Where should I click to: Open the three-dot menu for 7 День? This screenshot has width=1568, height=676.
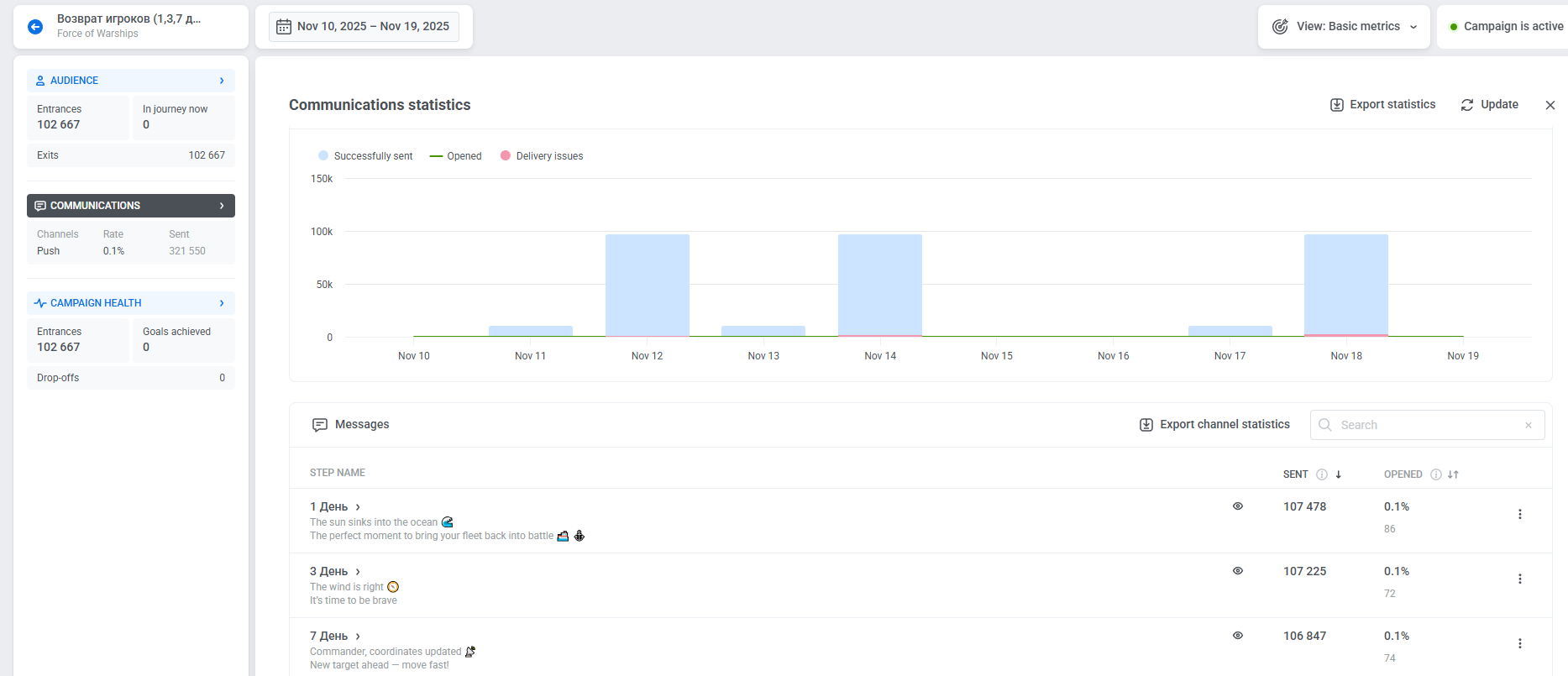click(x=1520, y=643)
